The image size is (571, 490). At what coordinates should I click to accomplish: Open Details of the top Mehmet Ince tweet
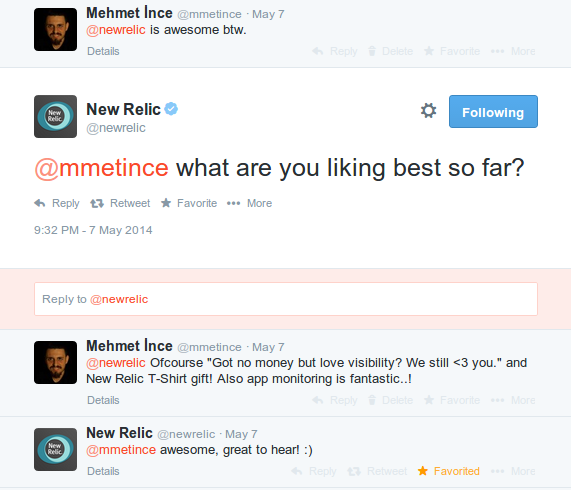coord(103,51)
